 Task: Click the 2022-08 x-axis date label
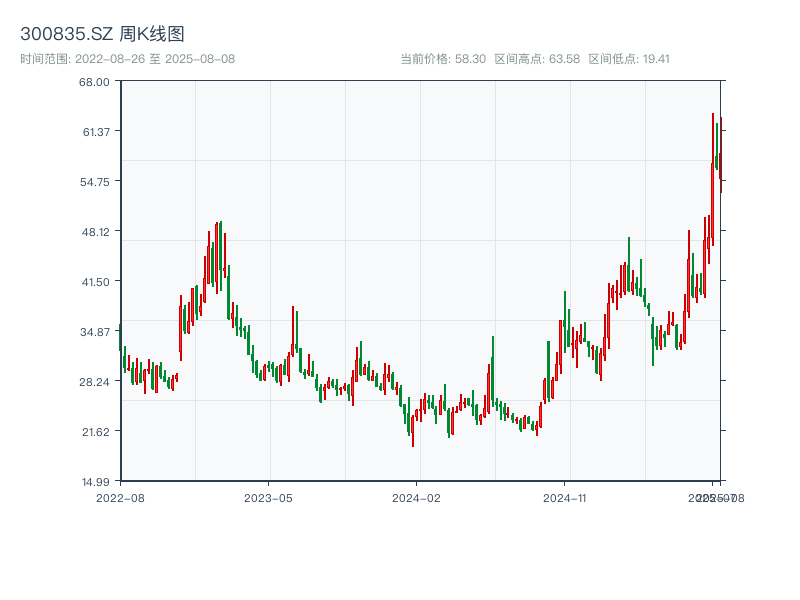[x=120, y=497]
